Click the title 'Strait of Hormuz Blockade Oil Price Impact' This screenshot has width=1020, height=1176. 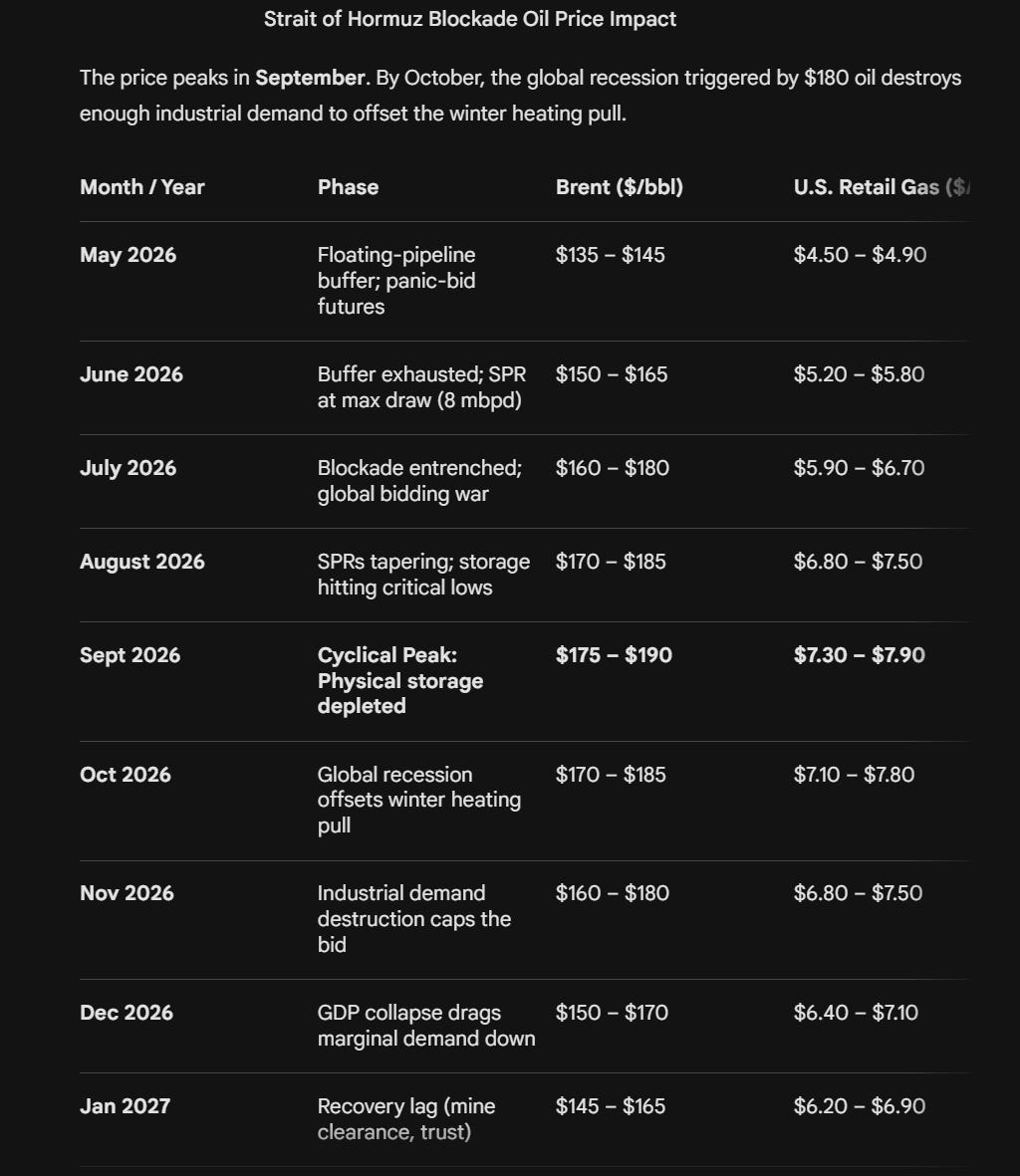pos(470,19)
